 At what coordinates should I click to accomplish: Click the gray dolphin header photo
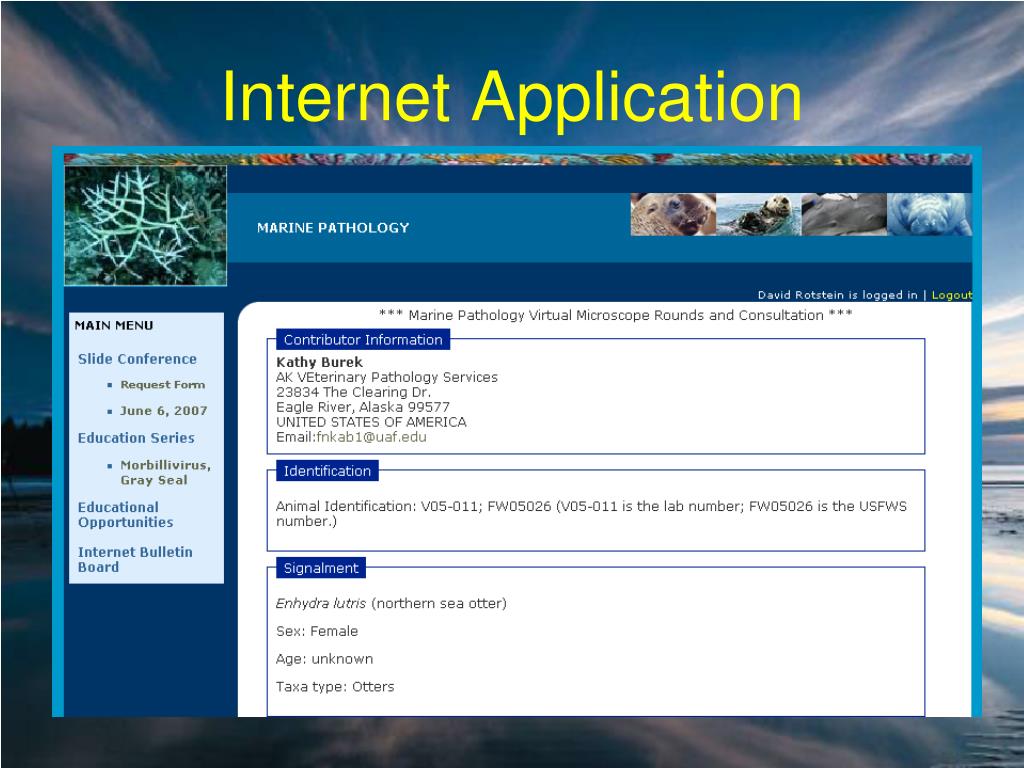tap(844, 214)
